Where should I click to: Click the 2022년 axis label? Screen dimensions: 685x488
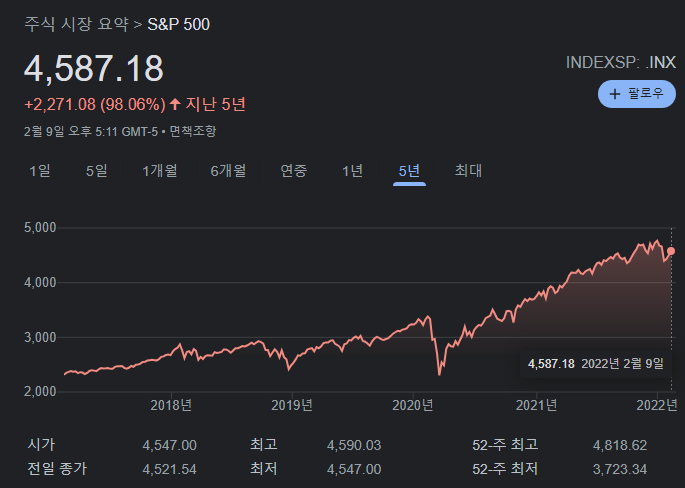click(x=657, y=405)
